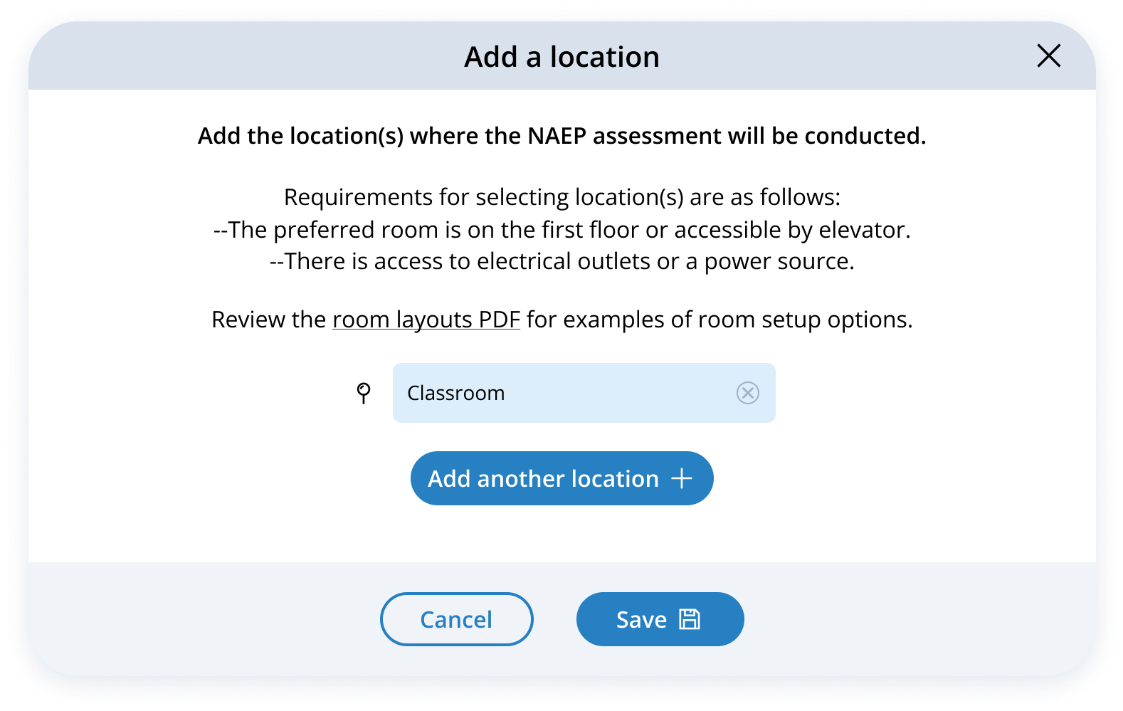Click the plus icon on Add another location
The width and height of the screenshot is (1123, 711).
(x=681, y=479)
